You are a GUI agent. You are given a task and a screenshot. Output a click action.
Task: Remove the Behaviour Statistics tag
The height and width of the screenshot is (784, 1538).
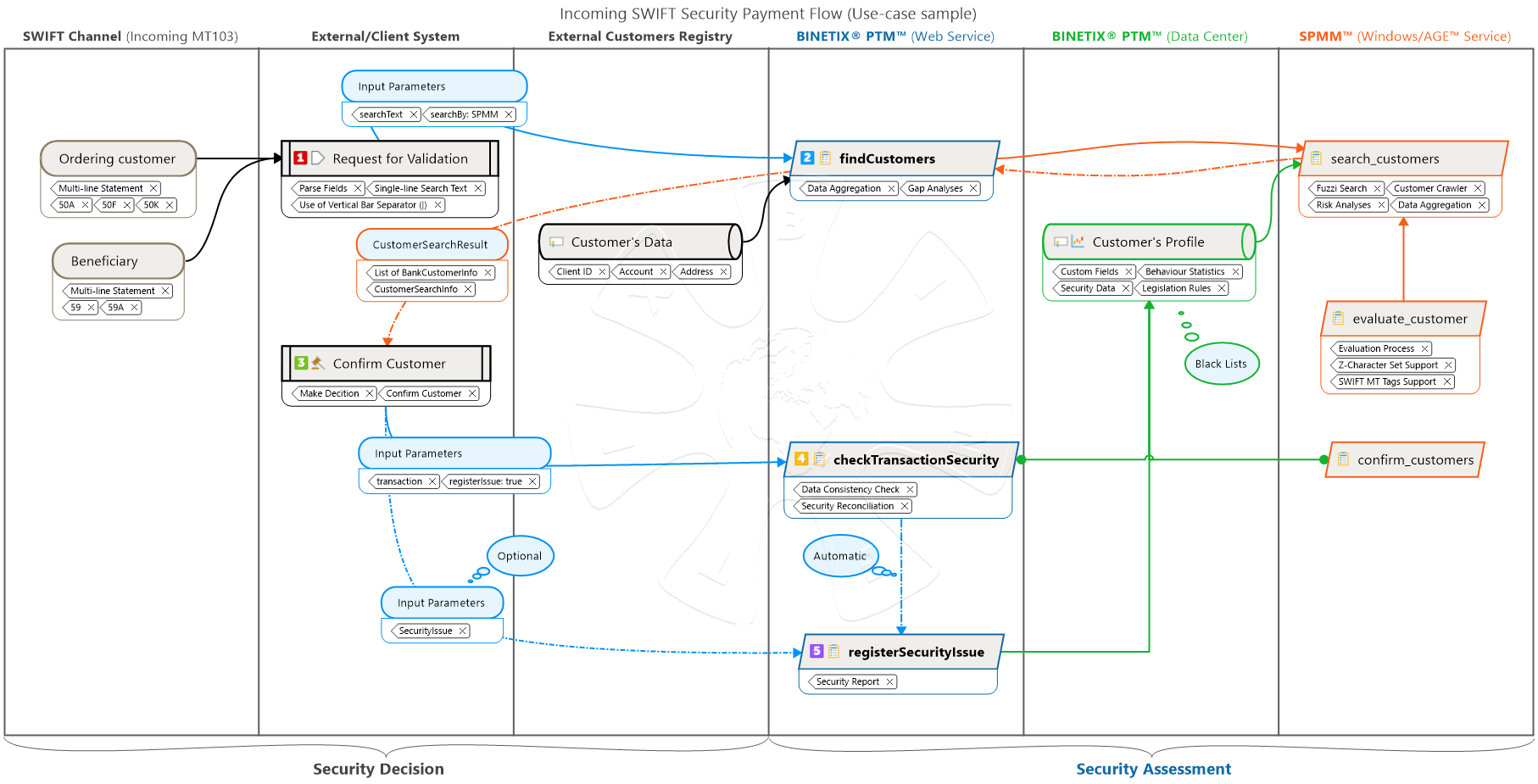point(1235,272)
